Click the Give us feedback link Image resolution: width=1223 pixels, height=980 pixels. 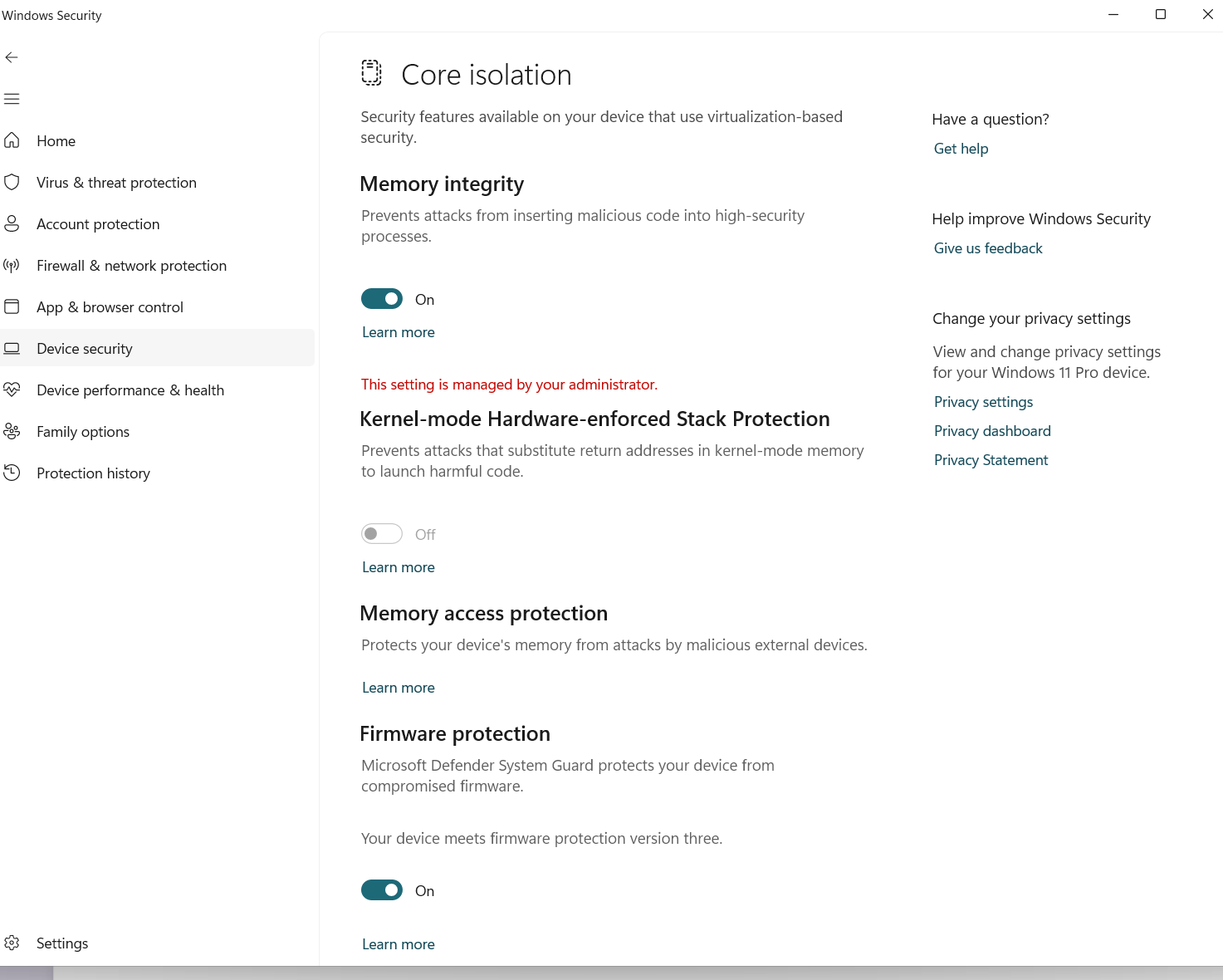[988, 248]
